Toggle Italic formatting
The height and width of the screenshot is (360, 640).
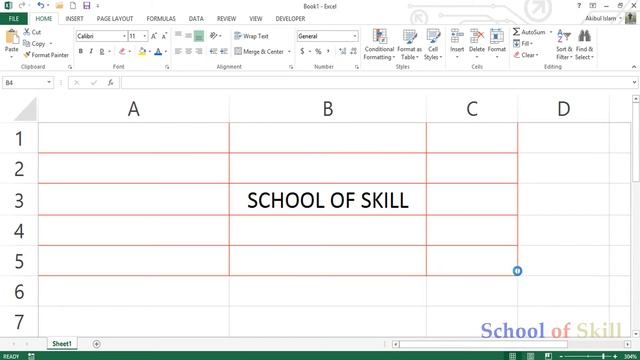coord(91,51)
